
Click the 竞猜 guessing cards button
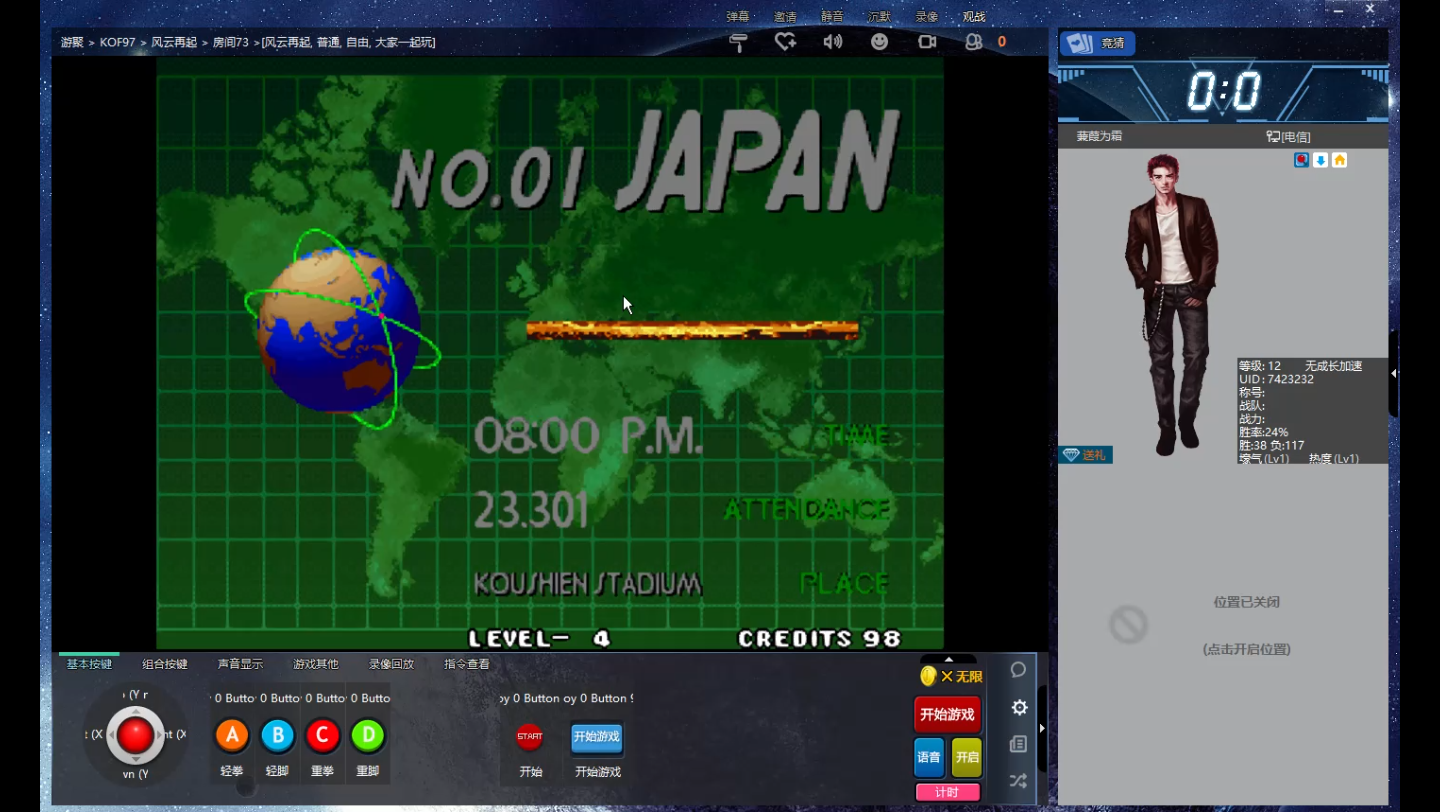click(x=1098, y=43)
